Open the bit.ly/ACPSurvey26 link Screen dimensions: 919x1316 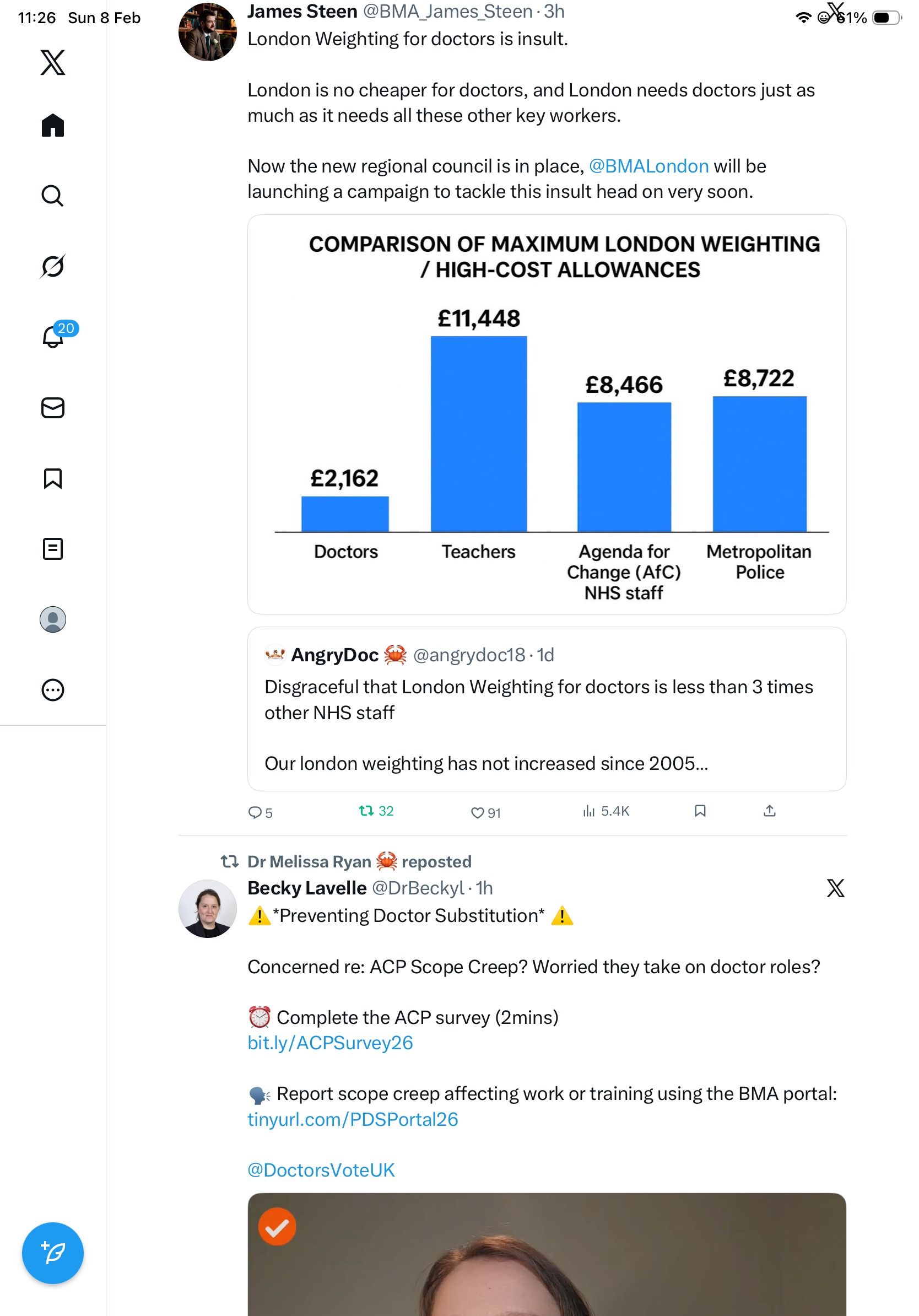(330, 1043)
